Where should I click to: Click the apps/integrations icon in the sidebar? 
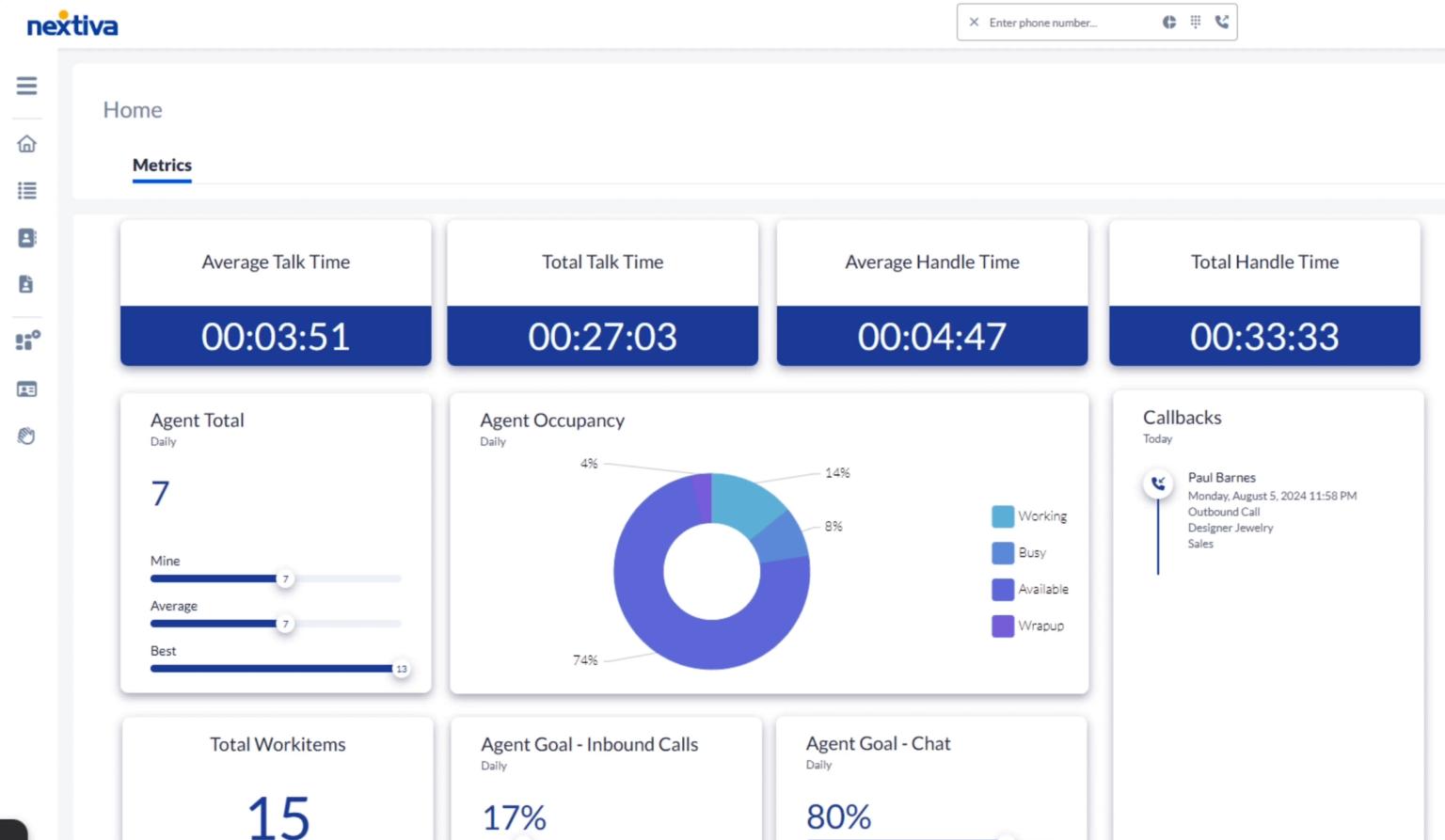[x=25, y=341]
